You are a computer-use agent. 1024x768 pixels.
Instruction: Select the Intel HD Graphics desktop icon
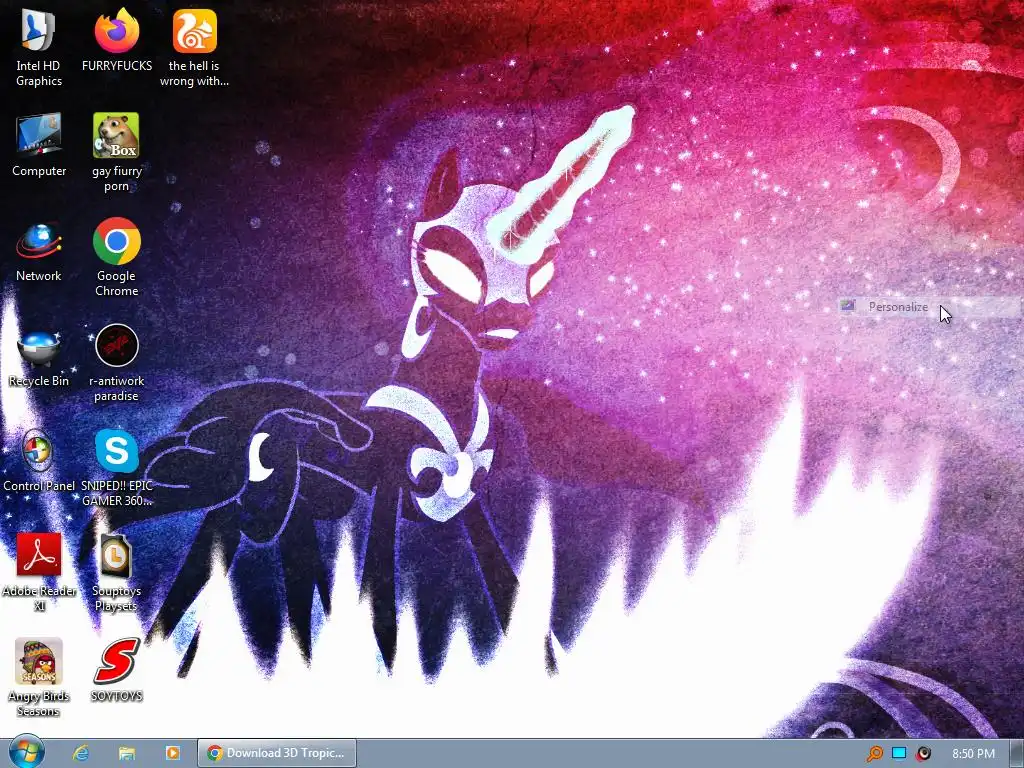point(39,49)
